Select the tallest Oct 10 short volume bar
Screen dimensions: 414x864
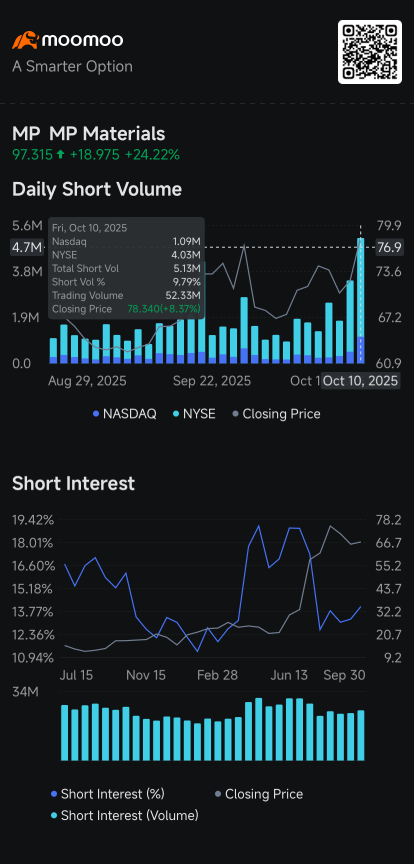pos(361,300)
